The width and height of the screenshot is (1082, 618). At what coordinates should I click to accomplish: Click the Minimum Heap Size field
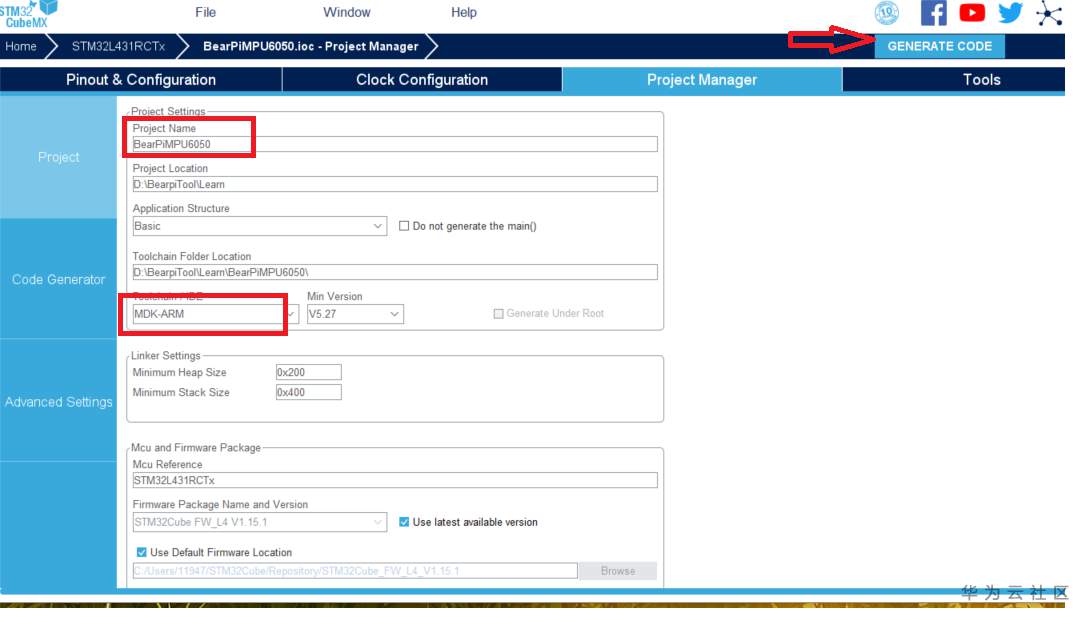[308, 372]
